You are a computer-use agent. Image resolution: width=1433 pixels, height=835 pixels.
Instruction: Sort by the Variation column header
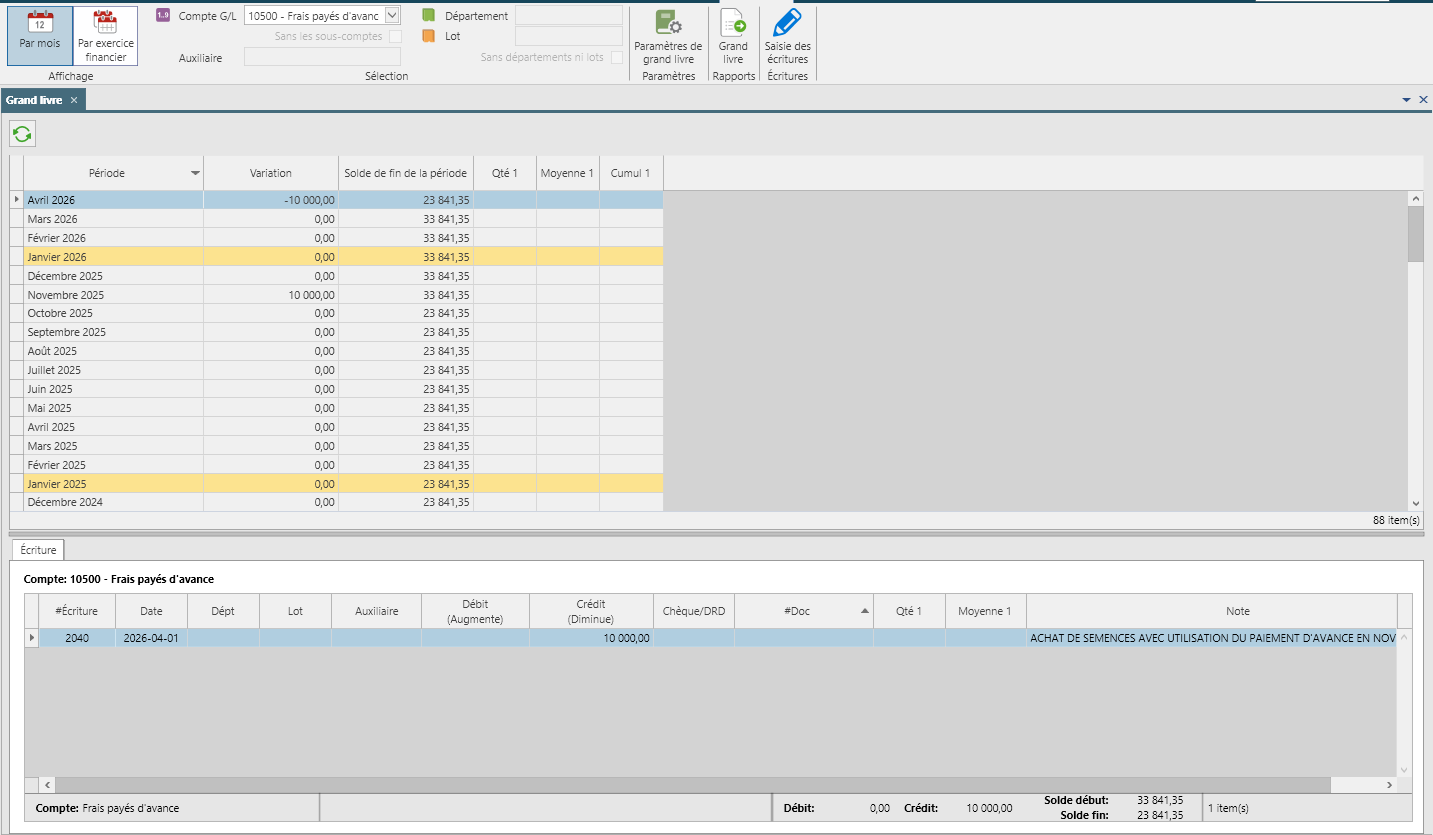[x=271, y=173]
